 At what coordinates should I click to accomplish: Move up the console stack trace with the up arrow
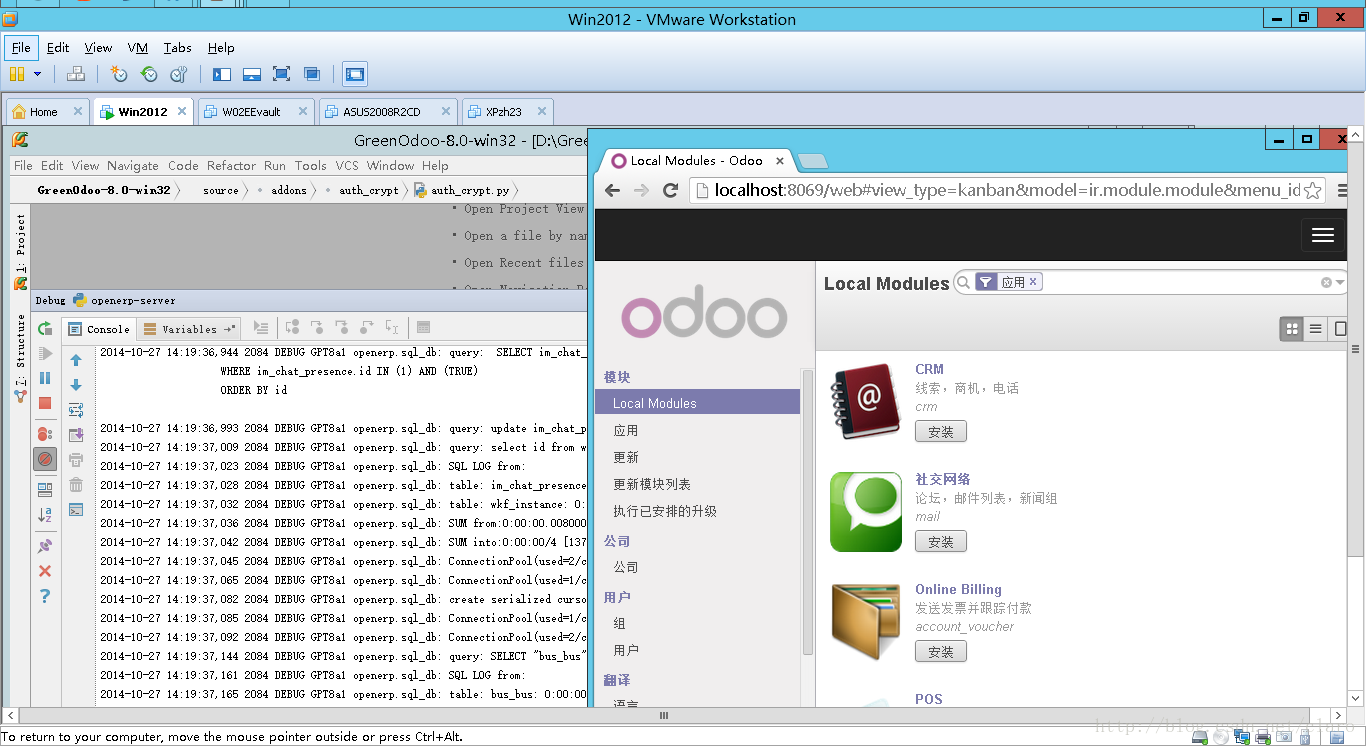(76, 360)
